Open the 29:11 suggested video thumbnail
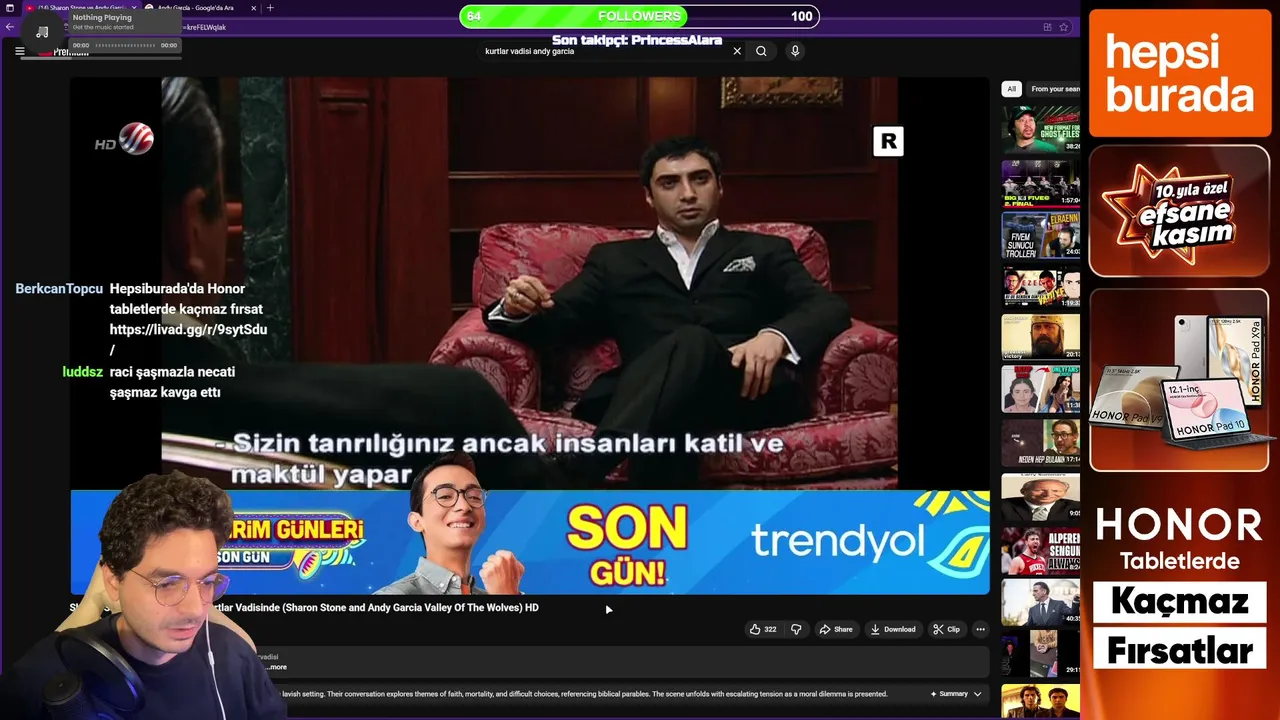The height and width of the screenshot is (720, 1280). [x=1041, y=654]
